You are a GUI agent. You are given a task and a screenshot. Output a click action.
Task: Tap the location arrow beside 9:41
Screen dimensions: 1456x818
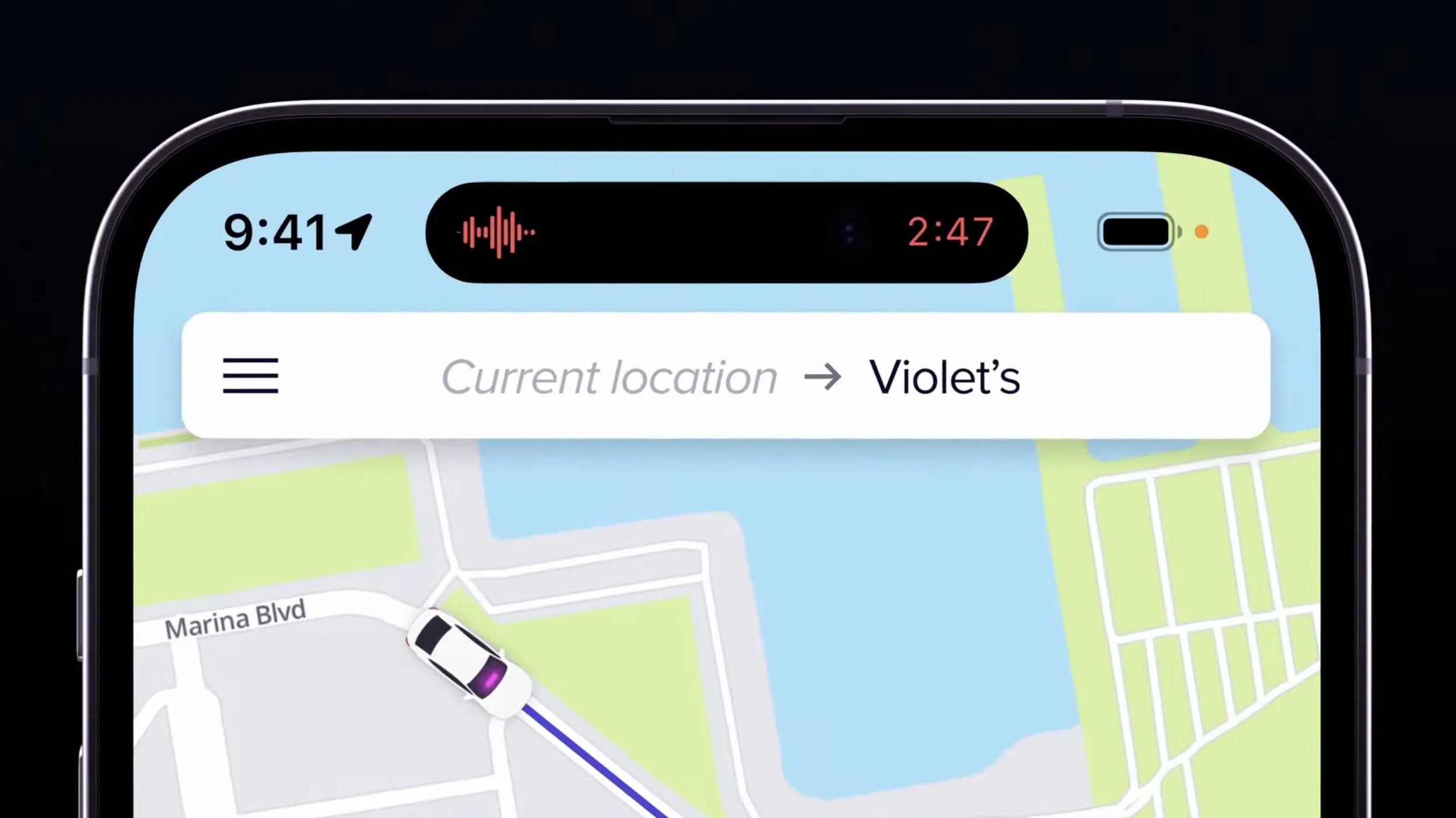coord(353,232)
